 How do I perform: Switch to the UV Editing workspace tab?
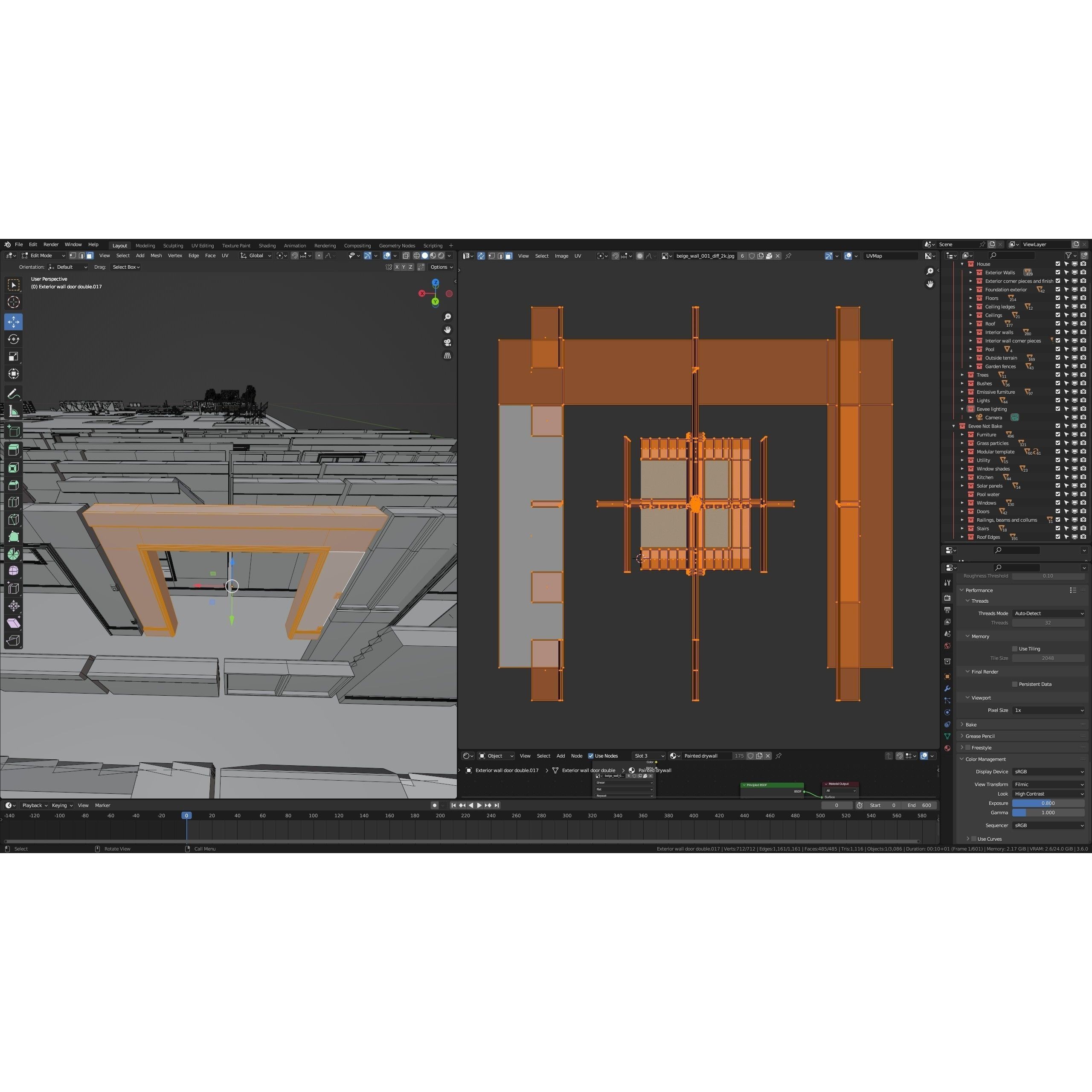point(202,245)
